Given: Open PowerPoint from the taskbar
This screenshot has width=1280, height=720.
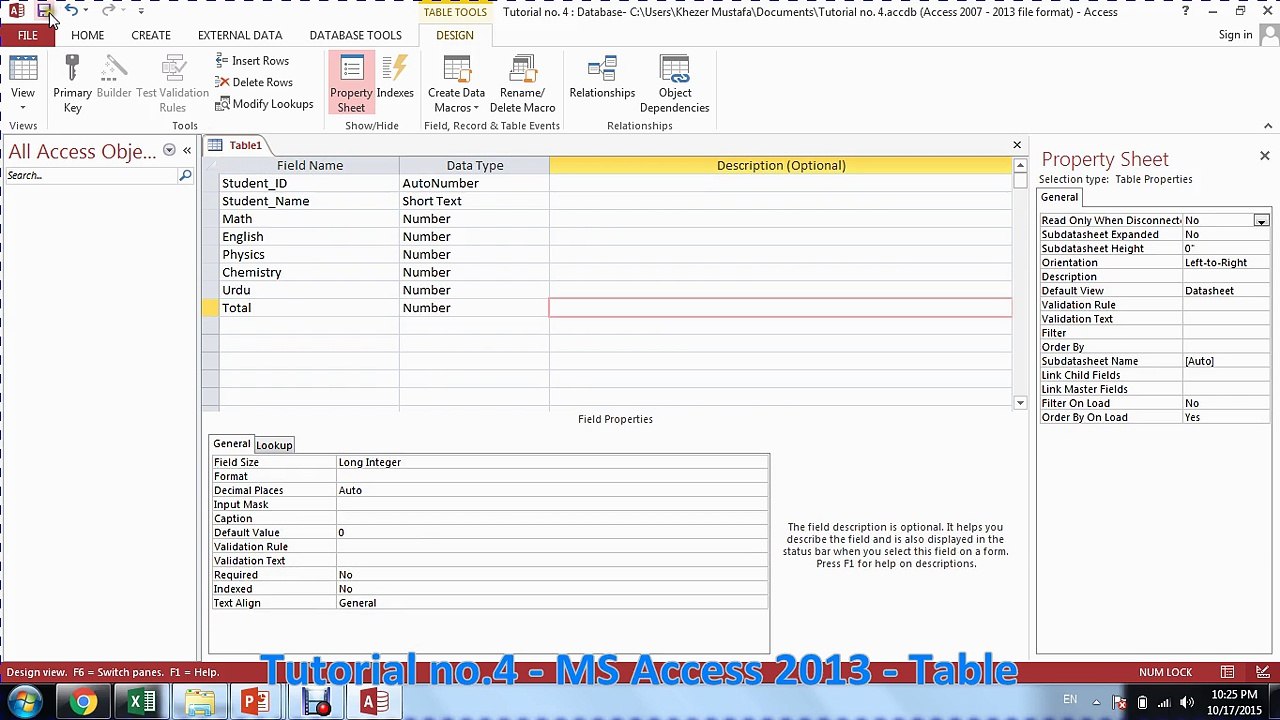Looking at the screenshot, I should [257, 702].
